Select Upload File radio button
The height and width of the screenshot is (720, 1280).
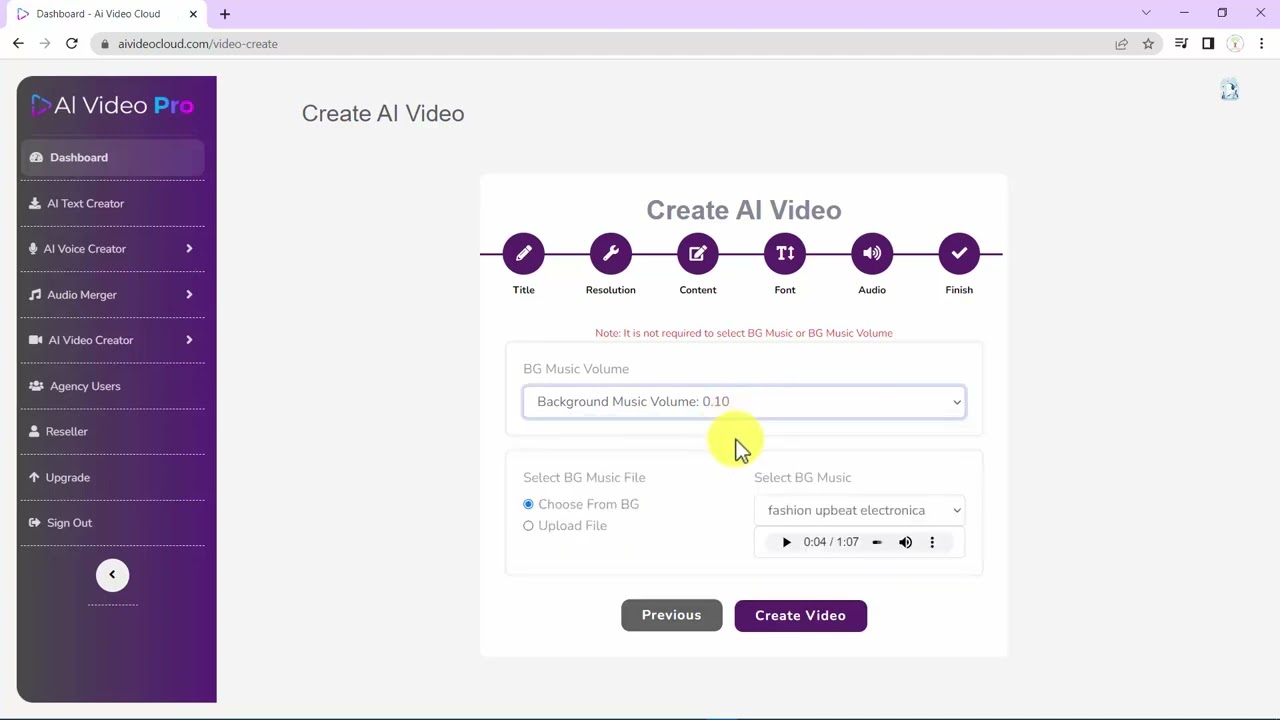click(x=528, y=526)
